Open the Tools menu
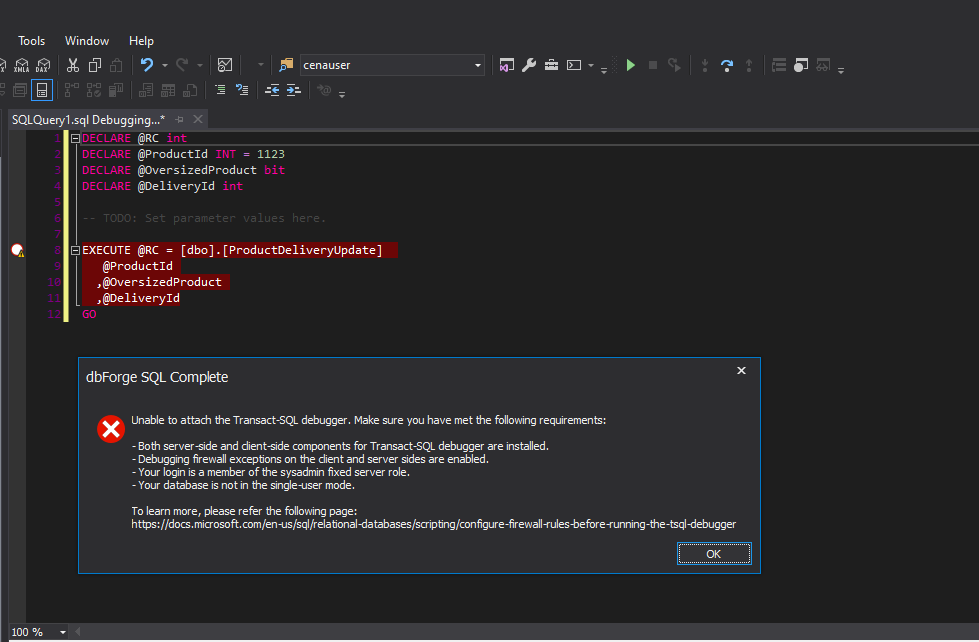This screenshot has width=979, height=642. coord(31,41)
